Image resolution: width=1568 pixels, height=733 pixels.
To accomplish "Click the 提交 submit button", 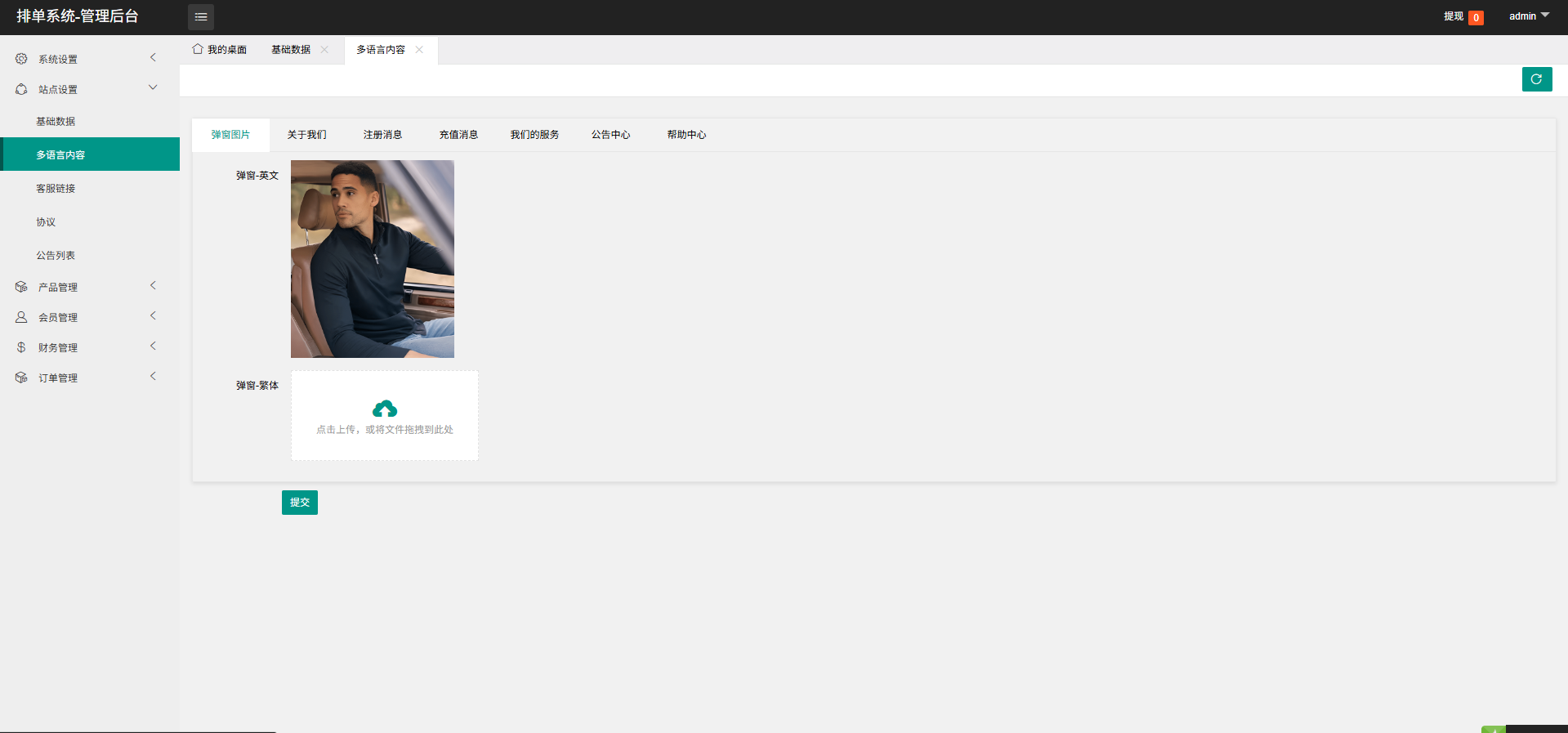I will tap(300, 503).
